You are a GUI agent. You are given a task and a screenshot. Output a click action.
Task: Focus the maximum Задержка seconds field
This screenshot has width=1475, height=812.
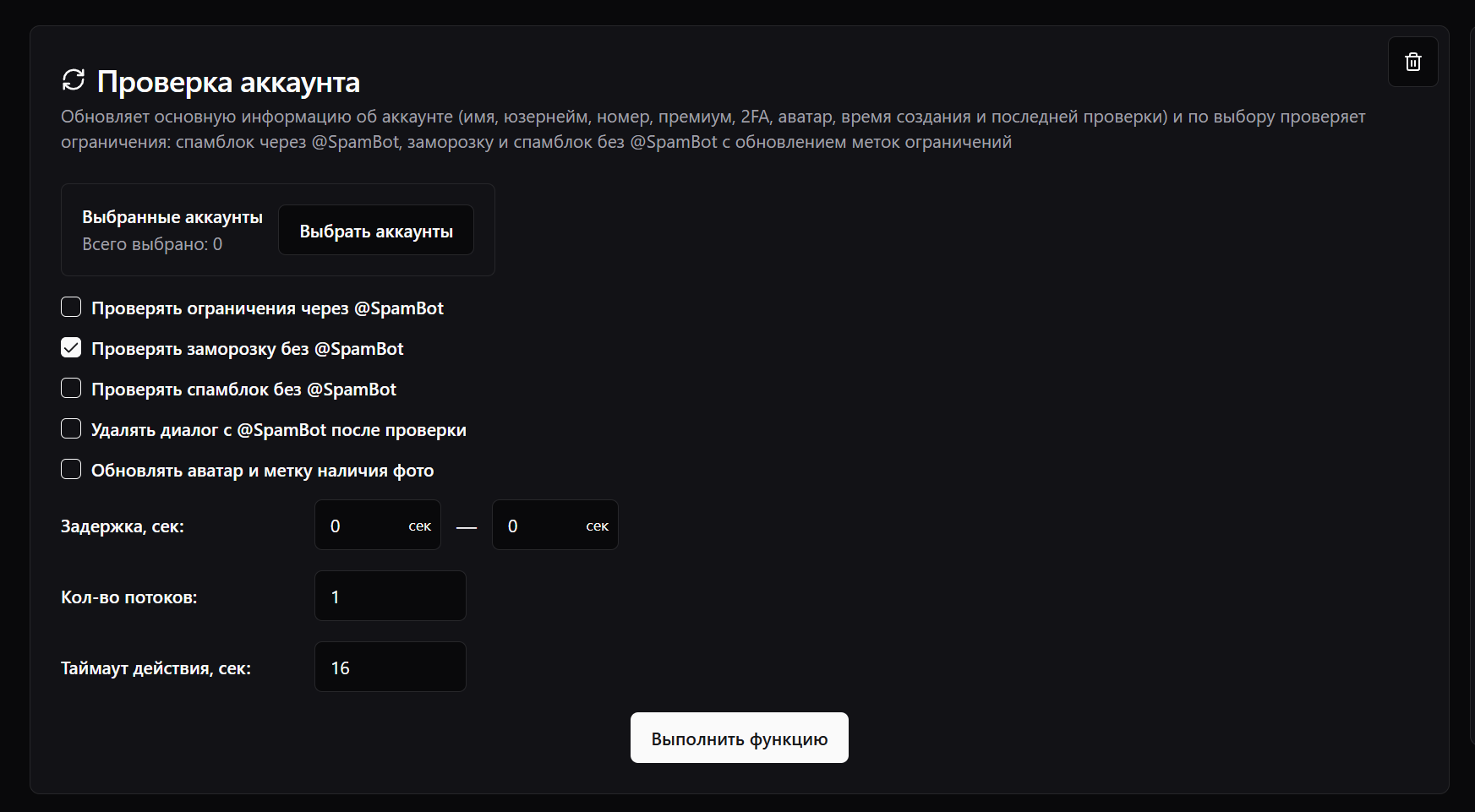[543, 526]
